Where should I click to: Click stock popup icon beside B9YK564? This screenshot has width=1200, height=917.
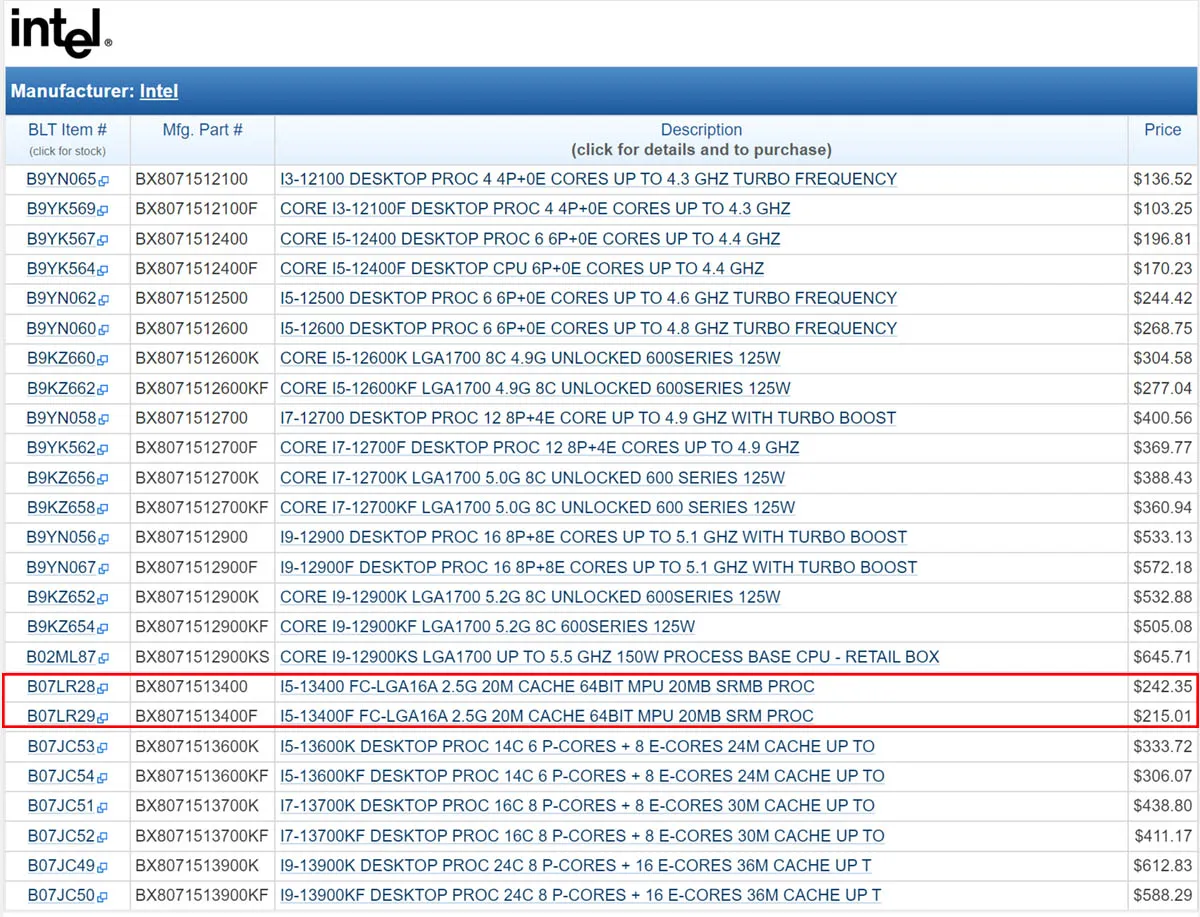(x=103, y=270)
